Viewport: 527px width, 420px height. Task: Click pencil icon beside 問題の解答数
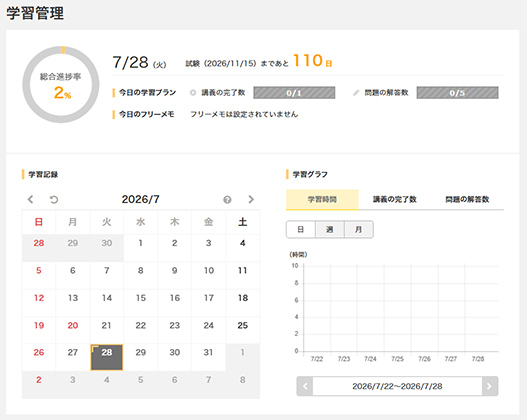tap(356, 93)
